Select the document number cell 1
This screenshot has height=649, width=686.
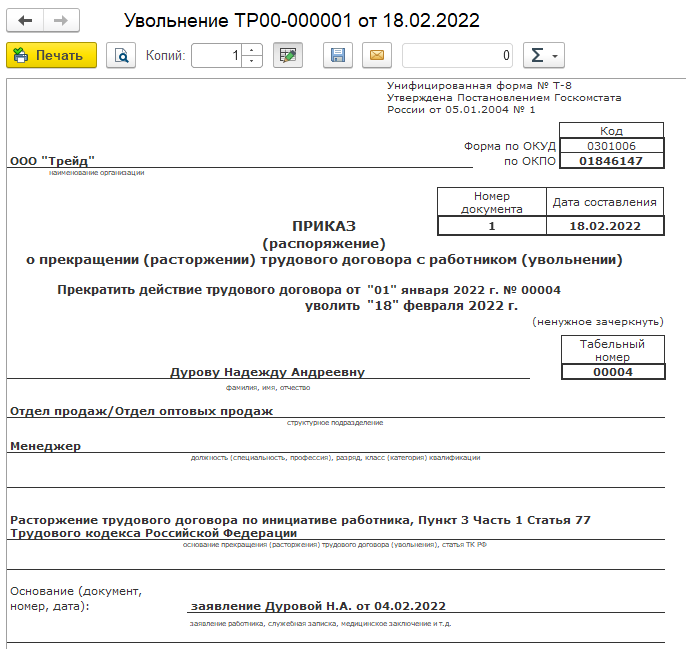point(492,226)
